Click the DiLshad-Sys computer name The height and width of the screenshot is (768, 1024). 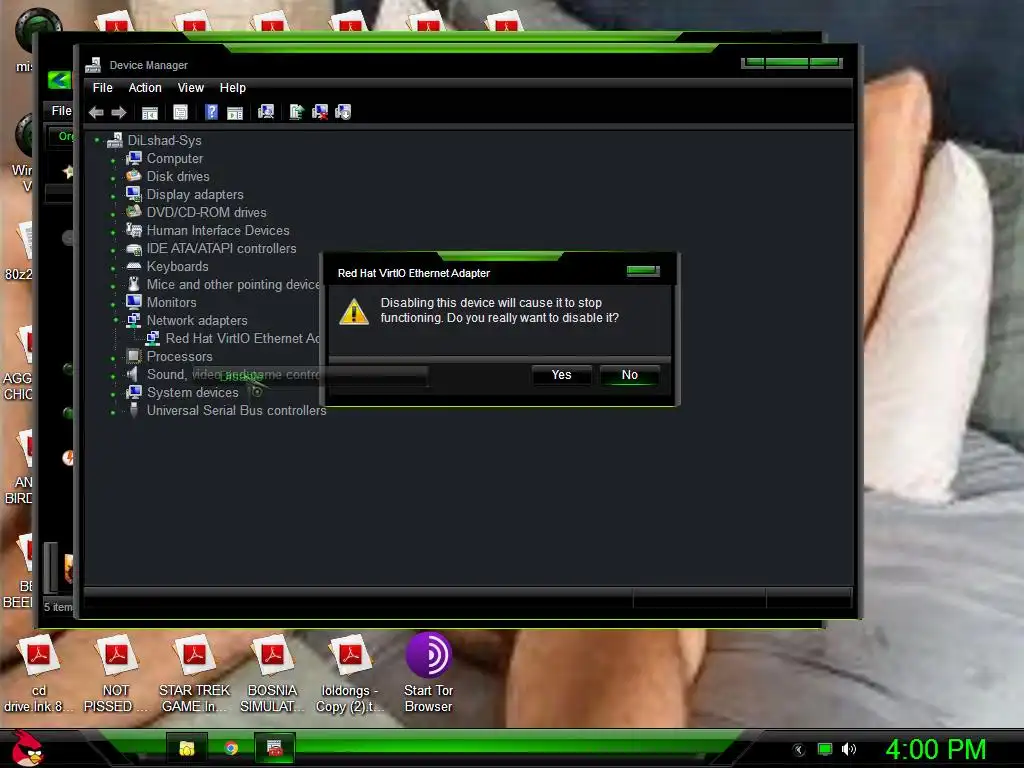click(165, 140)
